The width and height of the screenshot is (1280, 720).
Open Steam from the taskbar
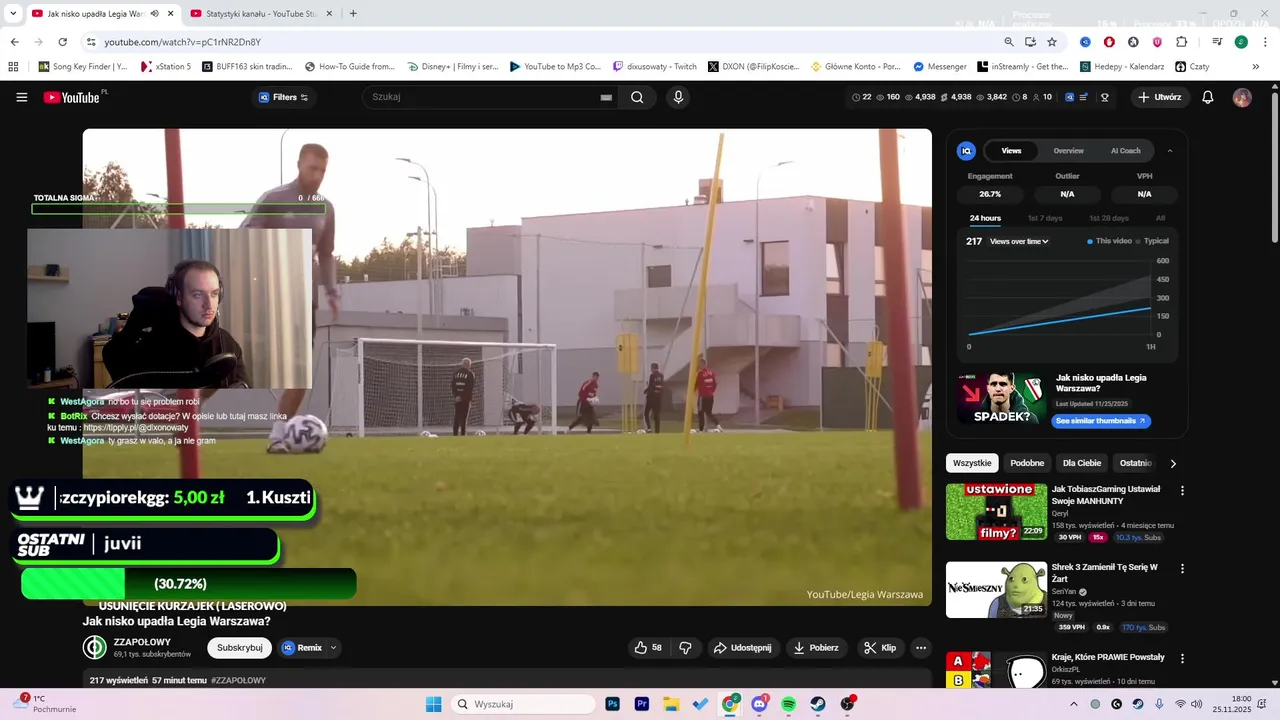tap(818, 704)
